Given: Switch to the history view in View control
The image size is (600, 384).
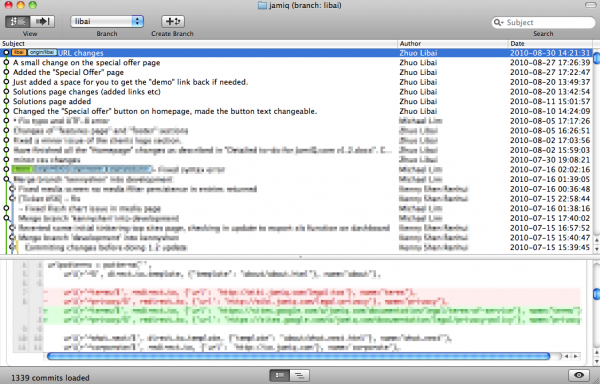Looking at the screenshot, I should 17,21.
